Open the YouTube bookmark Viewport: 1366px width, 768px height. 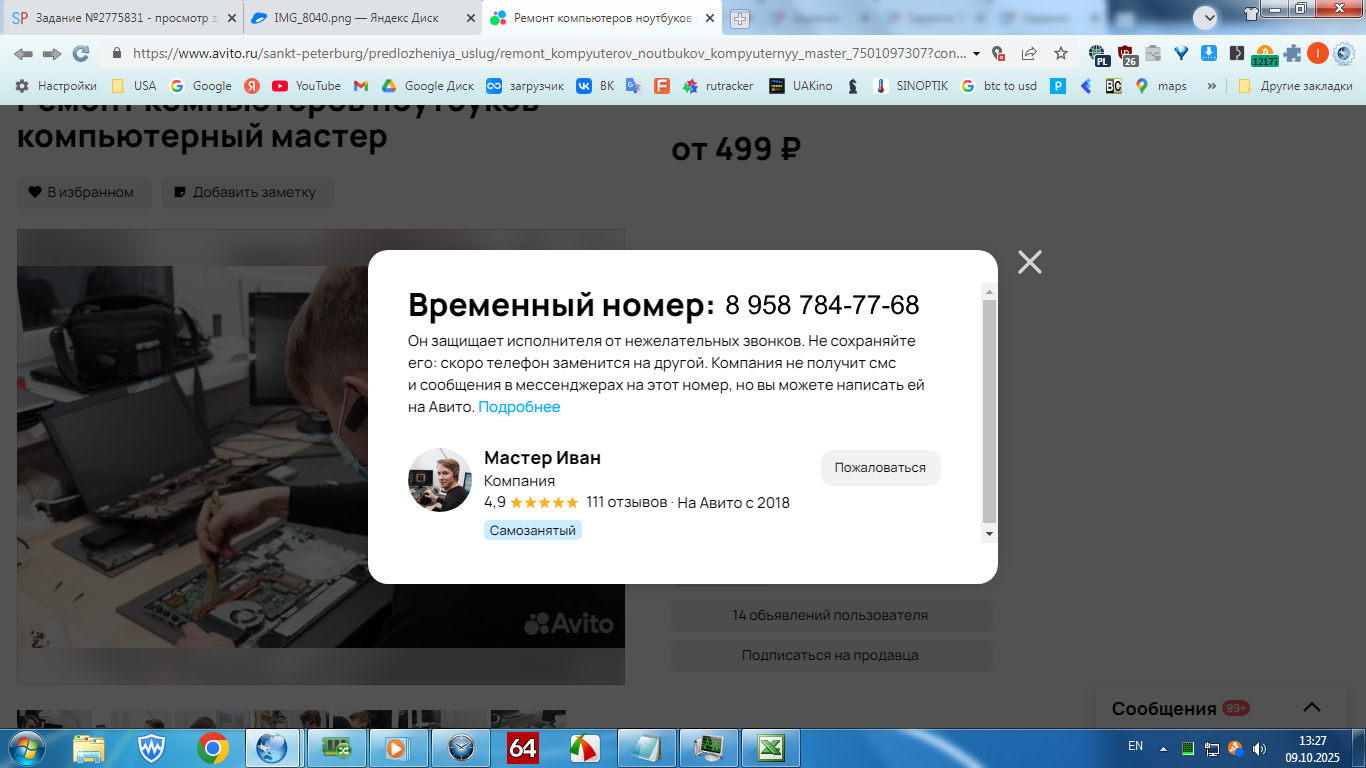(306, 86)
